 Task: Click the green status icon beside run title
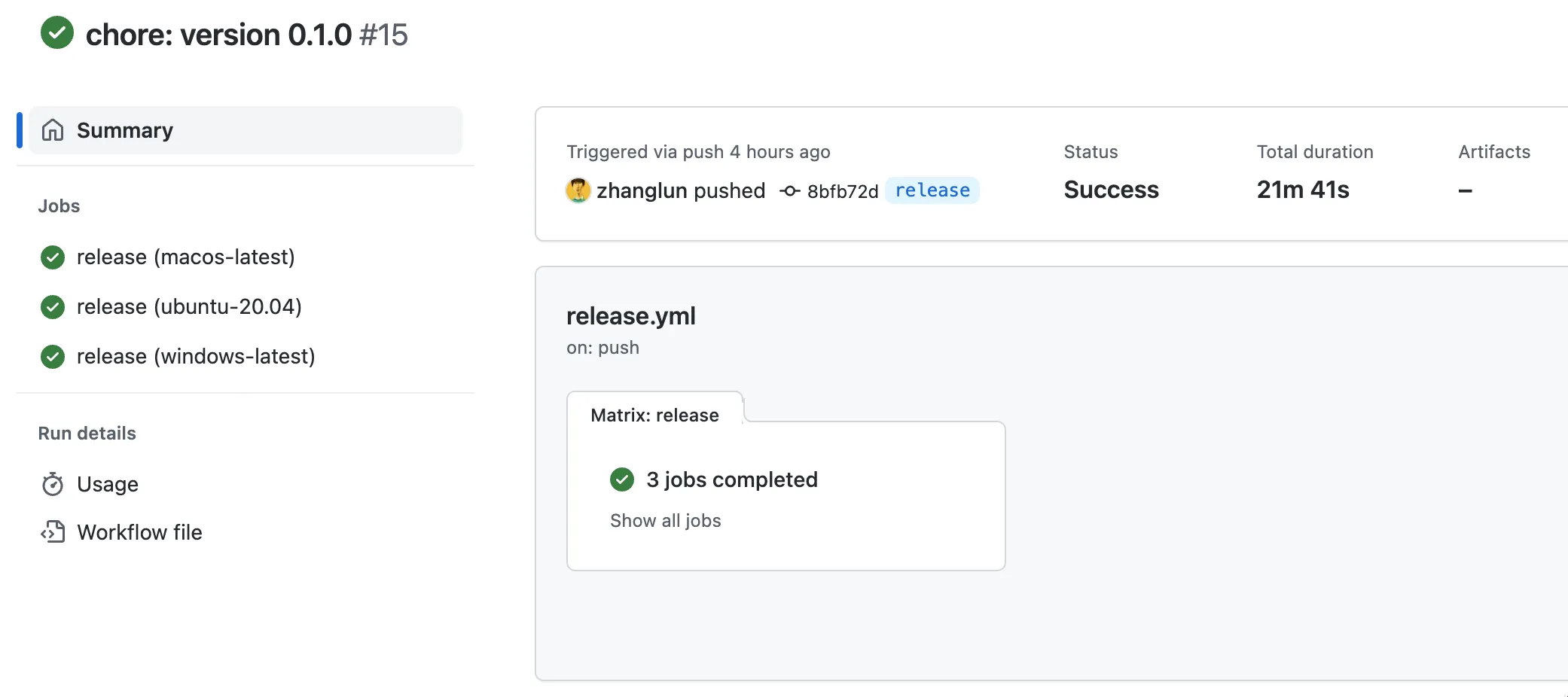[x=57, y=33]
